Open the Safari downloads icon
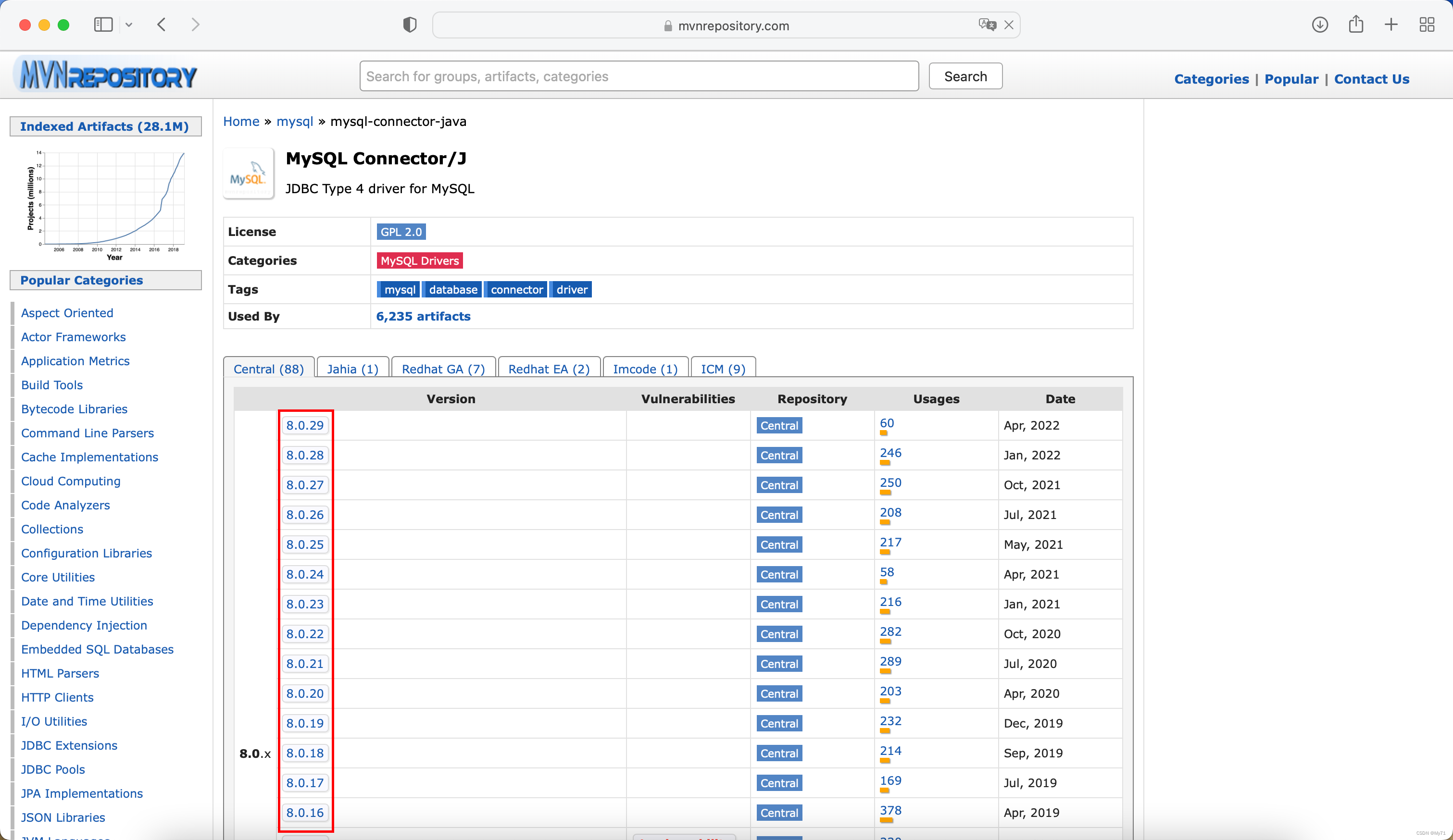Screen dimensions: 1453x840 coord(1319,25)
